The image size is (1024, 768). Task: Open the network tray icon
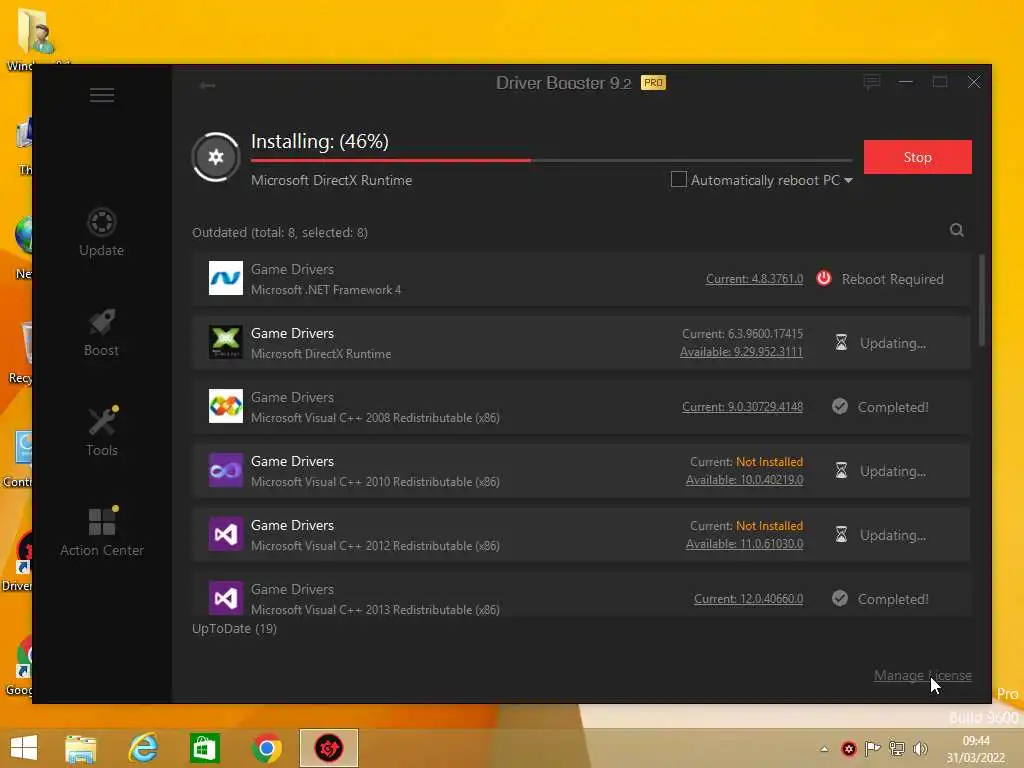click(897, 749)
